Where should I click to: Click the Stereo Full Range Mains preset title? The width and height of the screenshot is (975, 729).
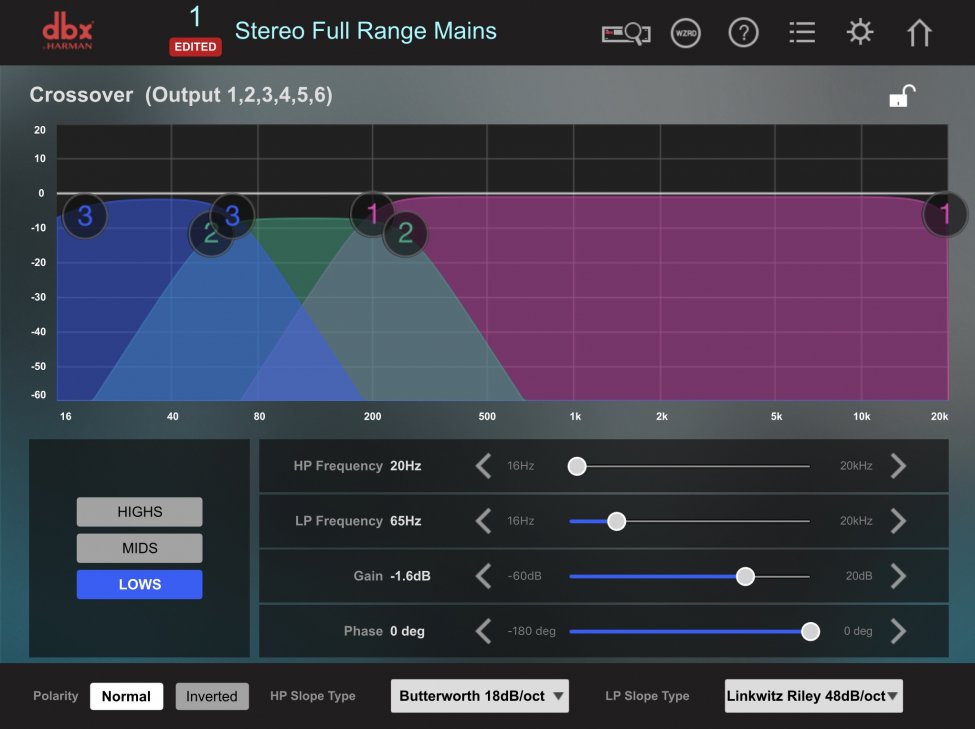tap(366, 30)
